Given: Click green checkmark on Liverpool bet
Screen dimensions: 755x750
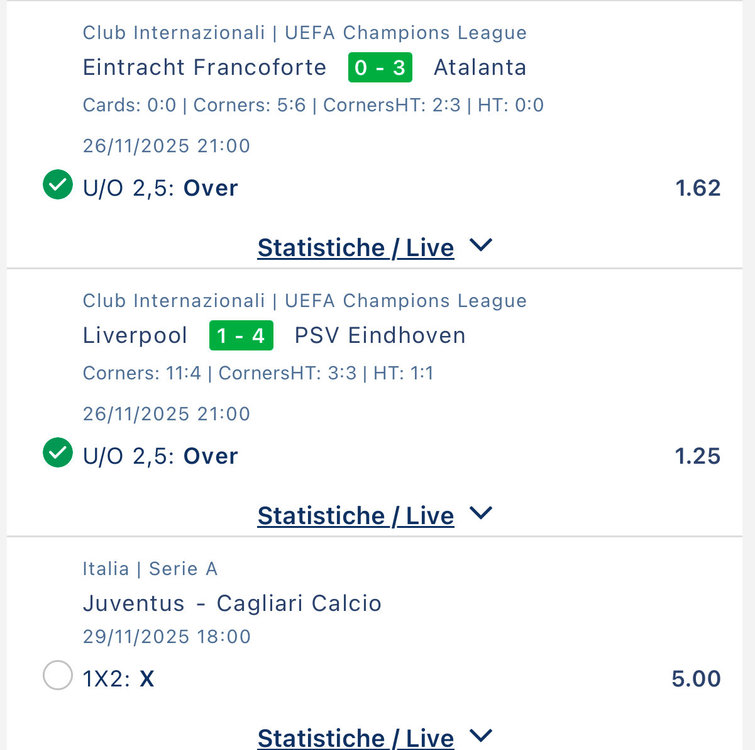Looking at the screenshot, I should (x=58, y=454).
